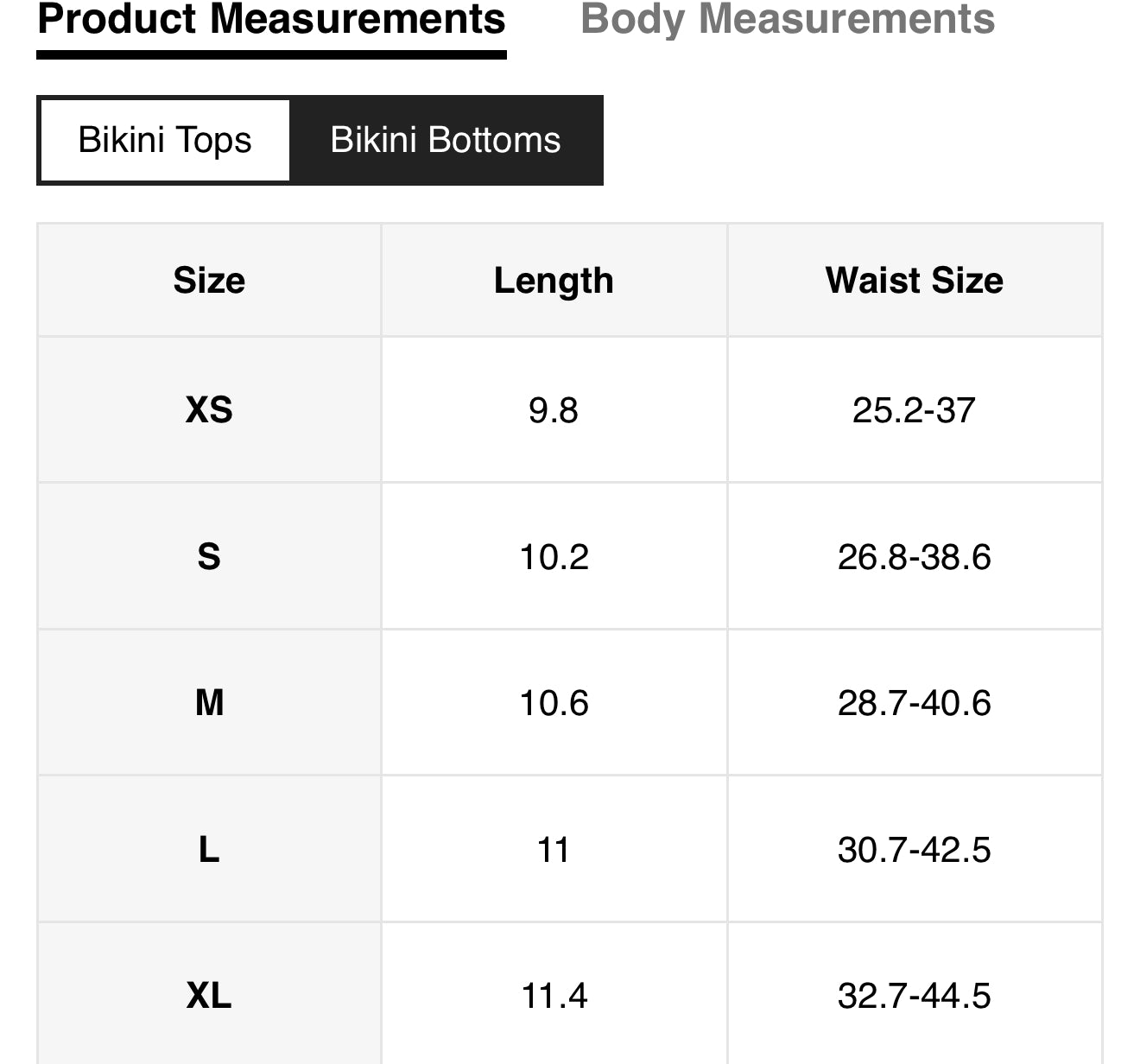Open the Body Measurements tab
The height and width of the screenshot is (1064, 1140).
(x=787, y=19)
